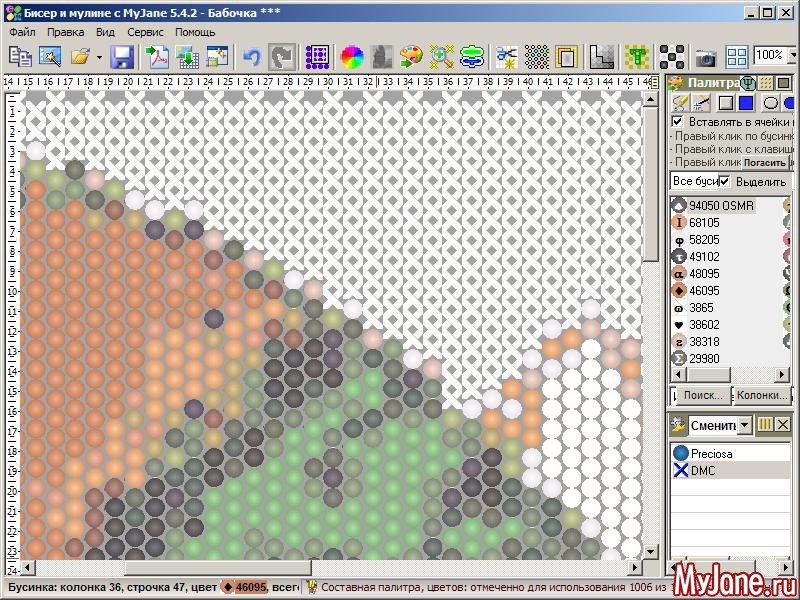Toggle the 'Выделить' checkbox

tap(725, 181)
